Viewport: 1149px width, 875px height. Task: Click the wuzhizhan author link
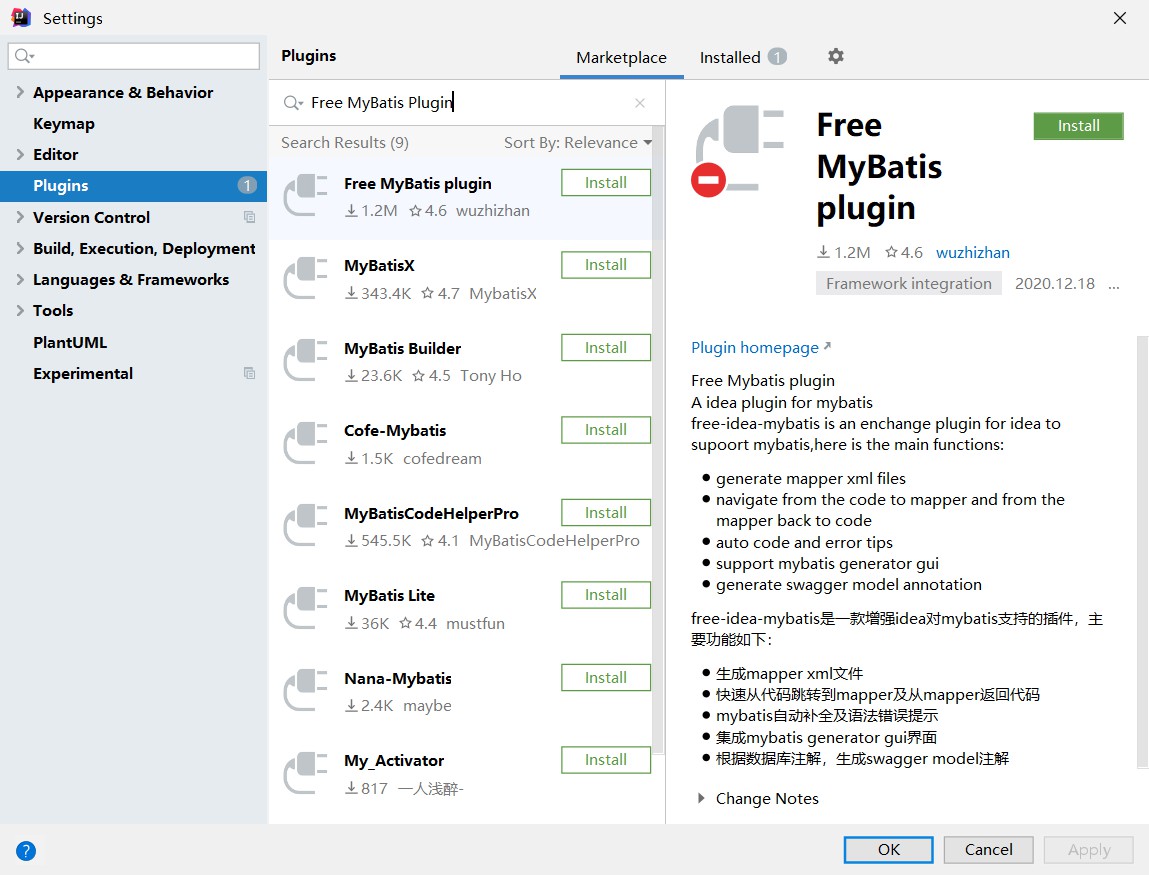tap(972, 253)
